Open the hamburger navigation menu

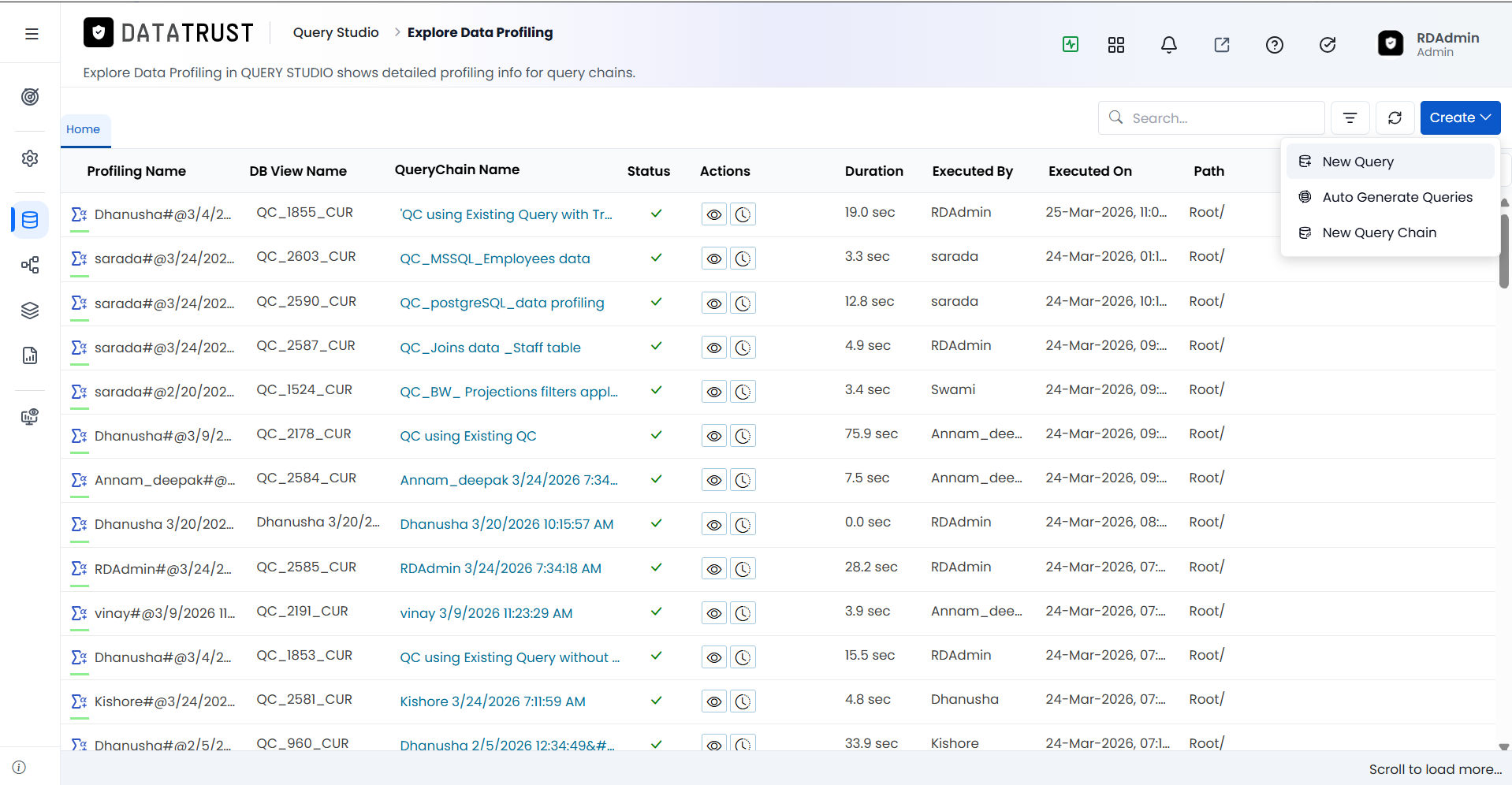coord(32,34)
